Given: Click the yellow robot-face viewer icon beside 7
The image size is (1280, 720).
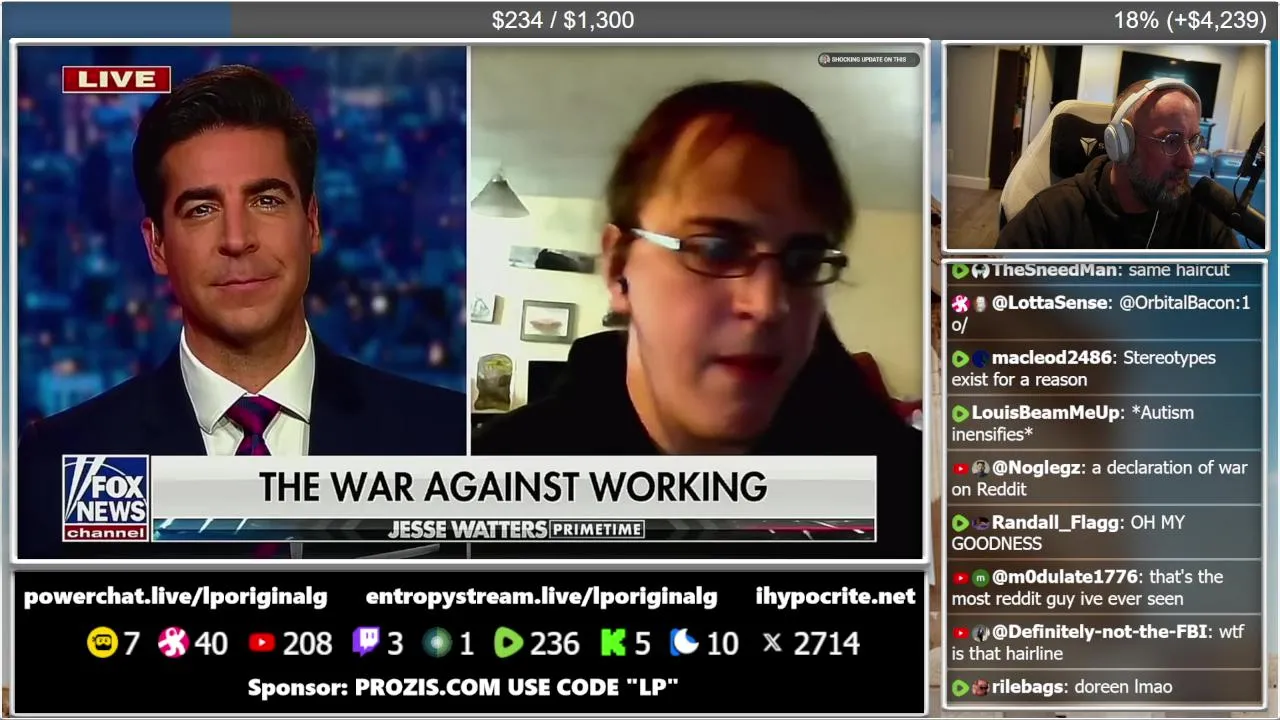Looking at the screenshot, I should (x=102, y=643).
